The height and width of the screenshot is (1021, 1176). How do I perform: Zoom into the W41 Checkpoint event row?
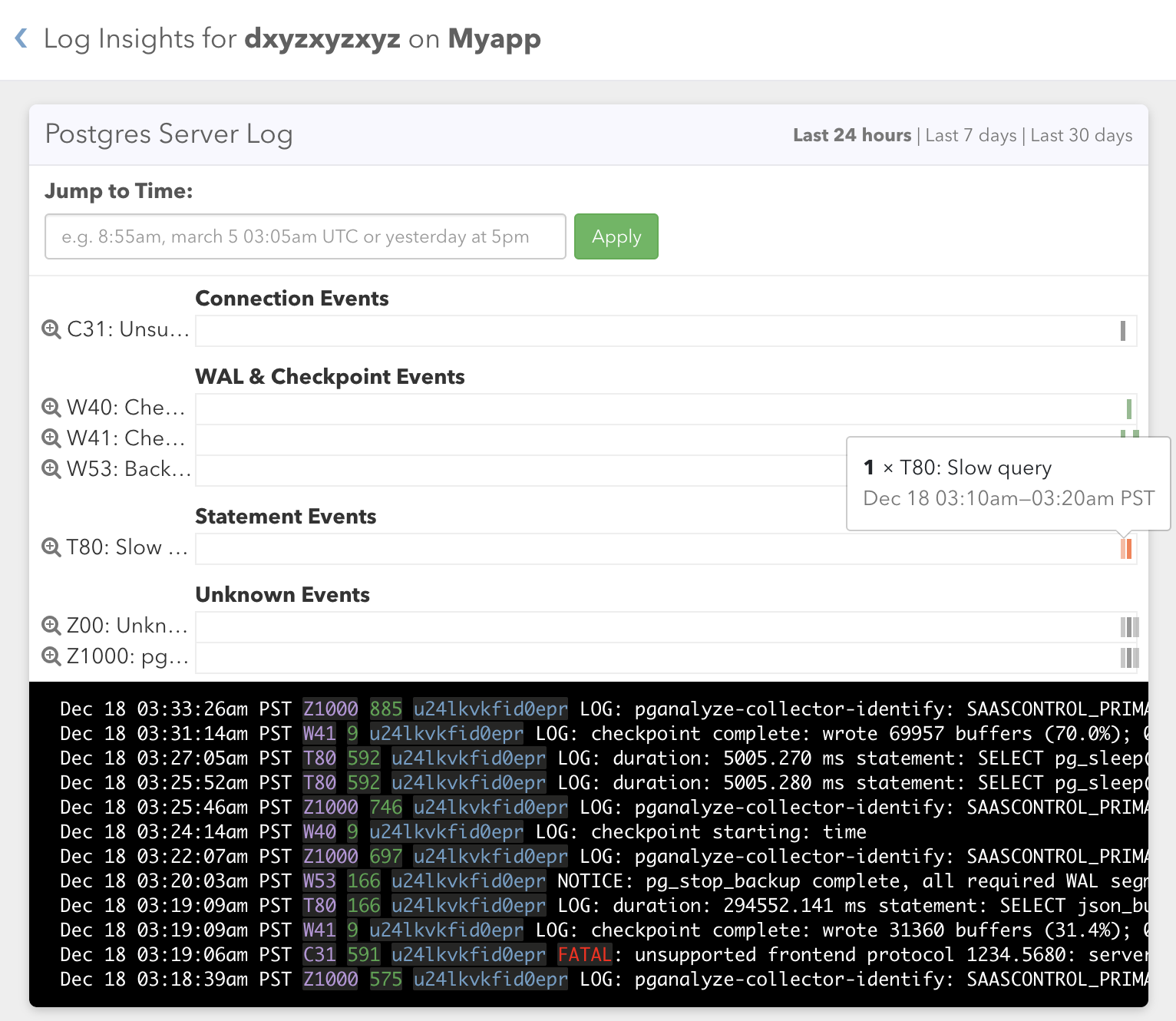(51, 438)
